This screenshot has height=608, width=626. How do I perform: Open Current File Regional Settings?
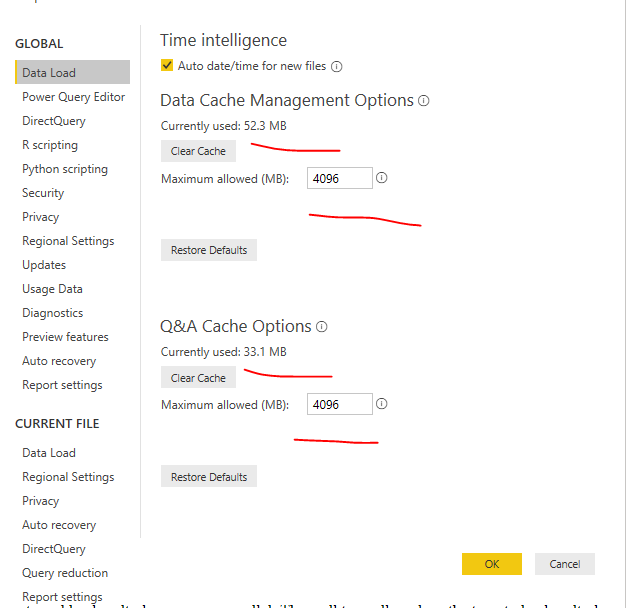click(68, 477)
